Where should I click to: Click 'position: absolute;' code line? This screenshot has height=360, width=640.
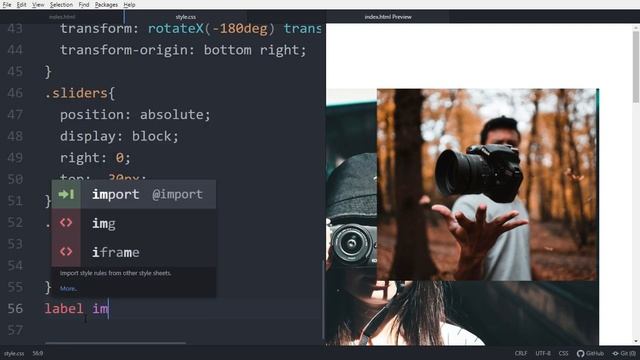(135, 115)
